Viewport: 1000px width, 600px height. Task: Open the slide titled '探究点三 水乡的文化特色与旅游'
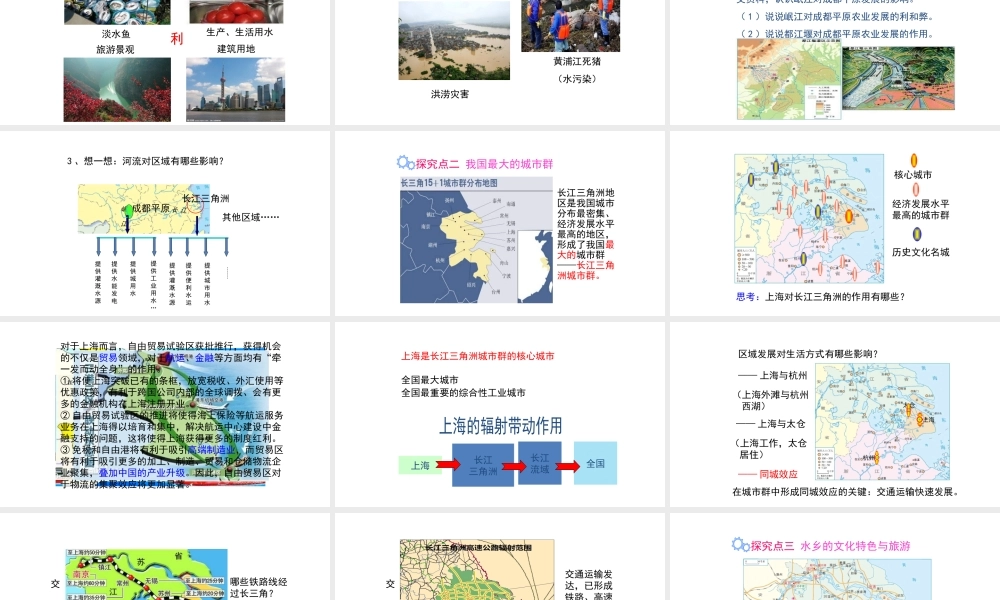point(835,557)
